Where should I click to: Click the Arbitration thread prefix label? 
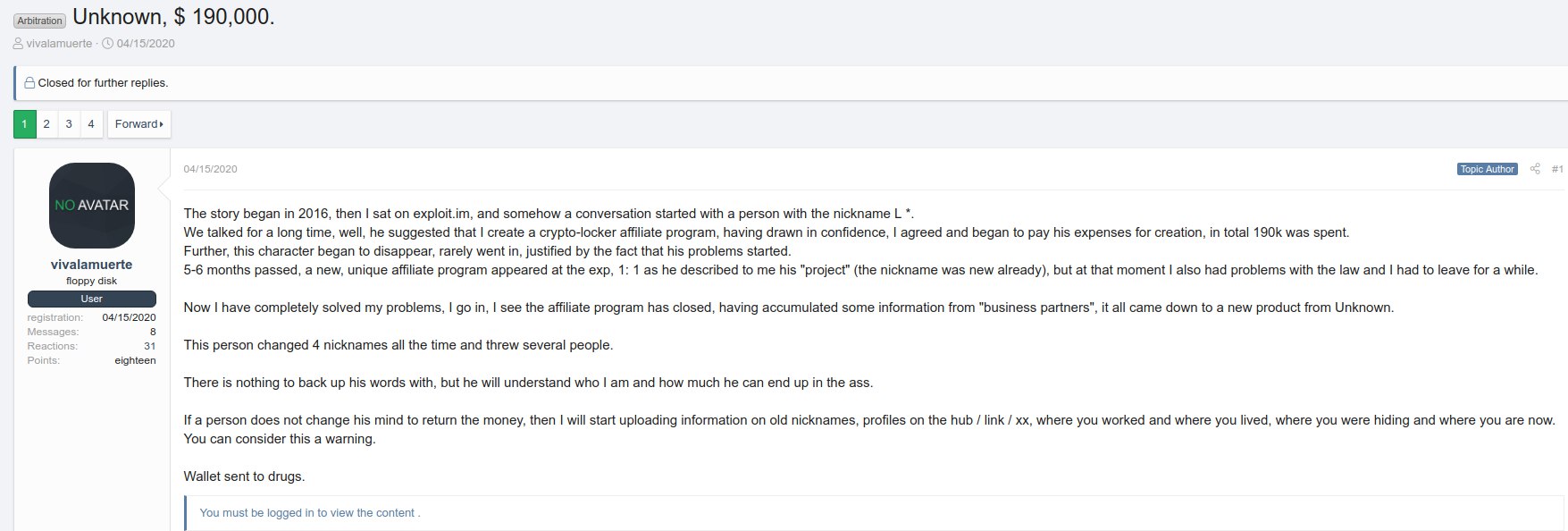click(40, 21)
